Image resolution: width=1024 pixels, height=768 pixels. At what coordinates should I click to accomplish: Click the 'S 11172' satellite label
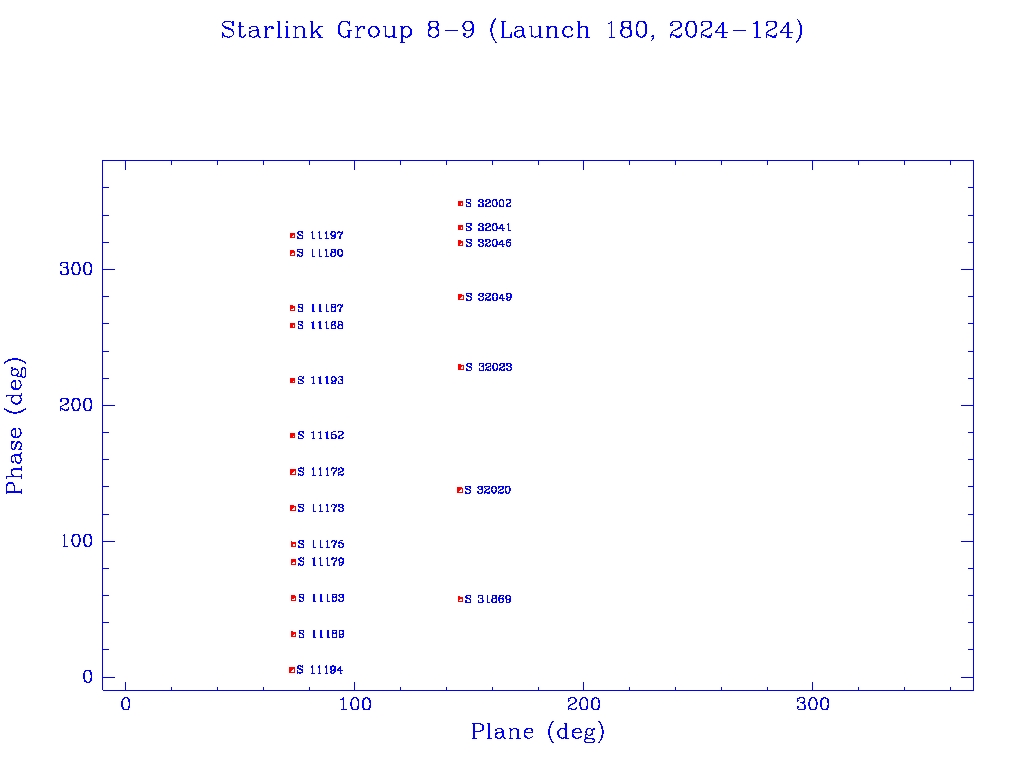pos(321,472)
